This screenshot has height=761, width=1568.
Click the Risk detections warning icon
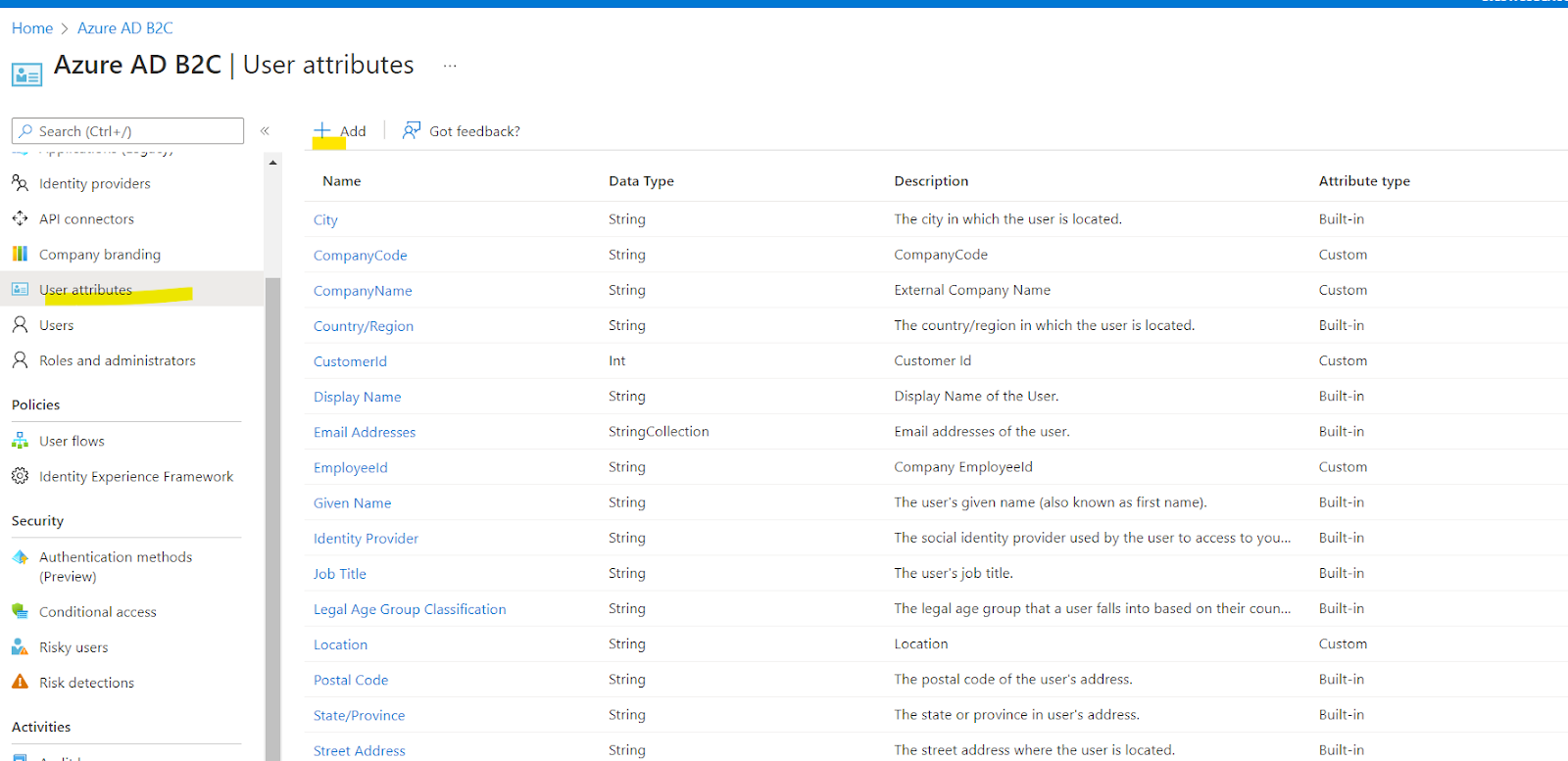click(x=20, y=682)
